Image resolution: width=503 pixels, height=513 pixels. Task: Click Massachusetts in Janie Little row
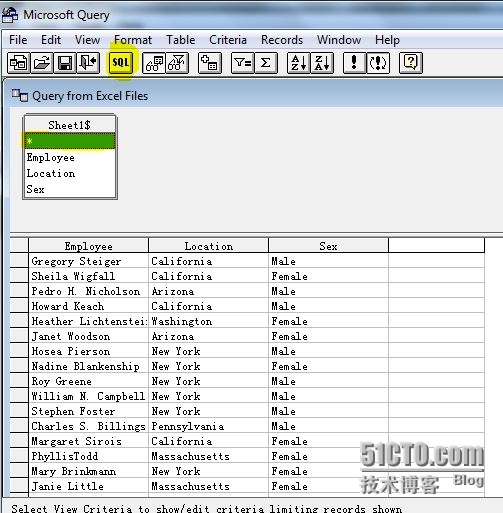click(209, 486)
